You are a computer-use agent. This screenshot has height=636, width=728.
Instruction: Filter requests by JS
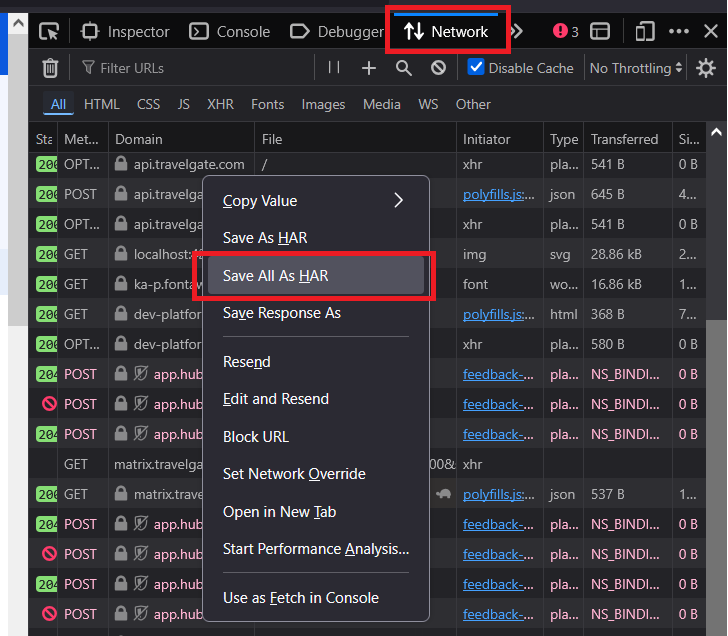183,104
